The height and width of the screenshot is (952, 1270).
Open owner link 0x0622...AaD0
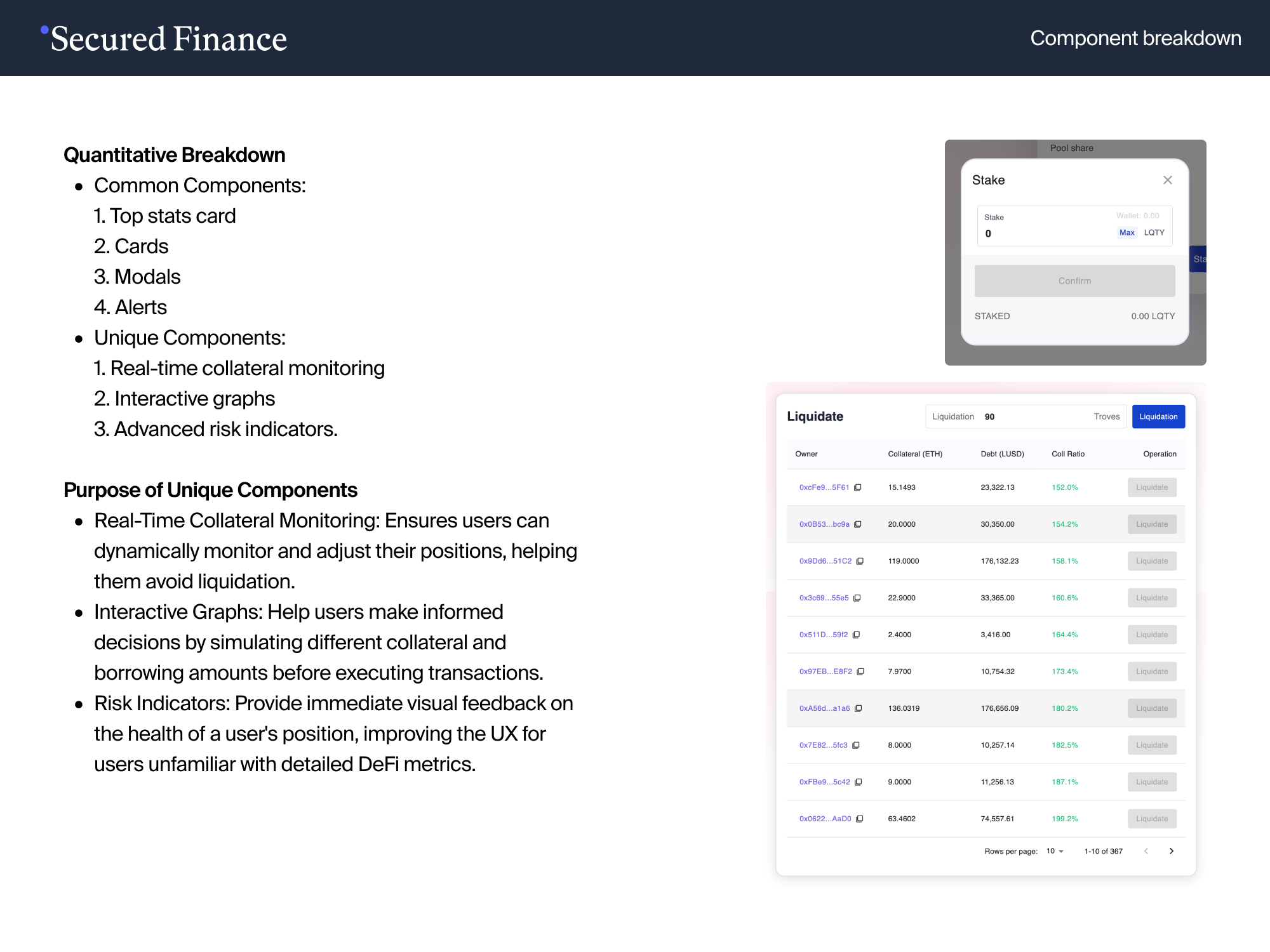[825, 819]
